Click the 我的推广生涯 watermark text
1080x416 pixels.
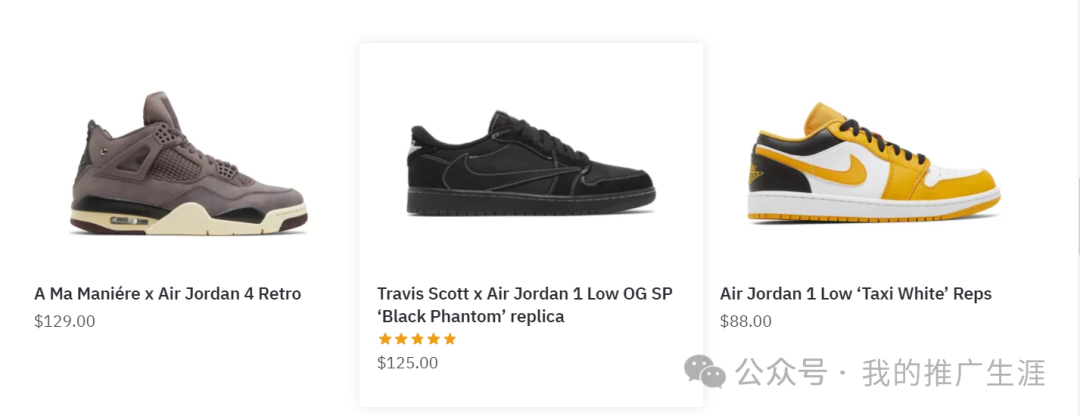click(953, 374)
